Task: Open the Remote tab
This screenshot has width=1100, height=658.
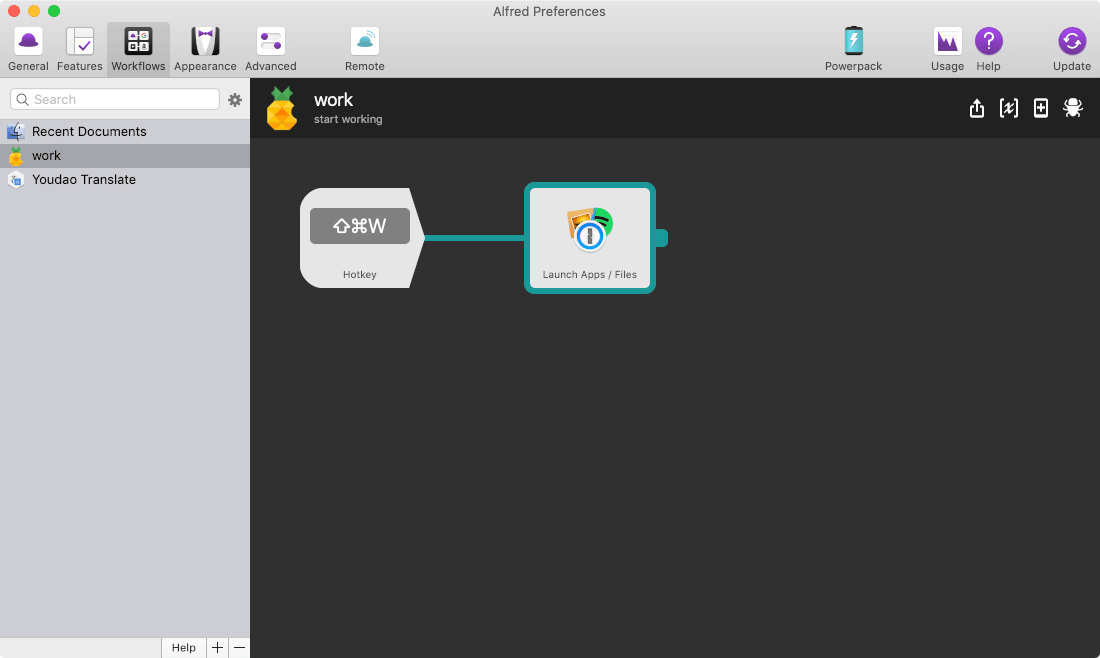Action: [365, 49]
